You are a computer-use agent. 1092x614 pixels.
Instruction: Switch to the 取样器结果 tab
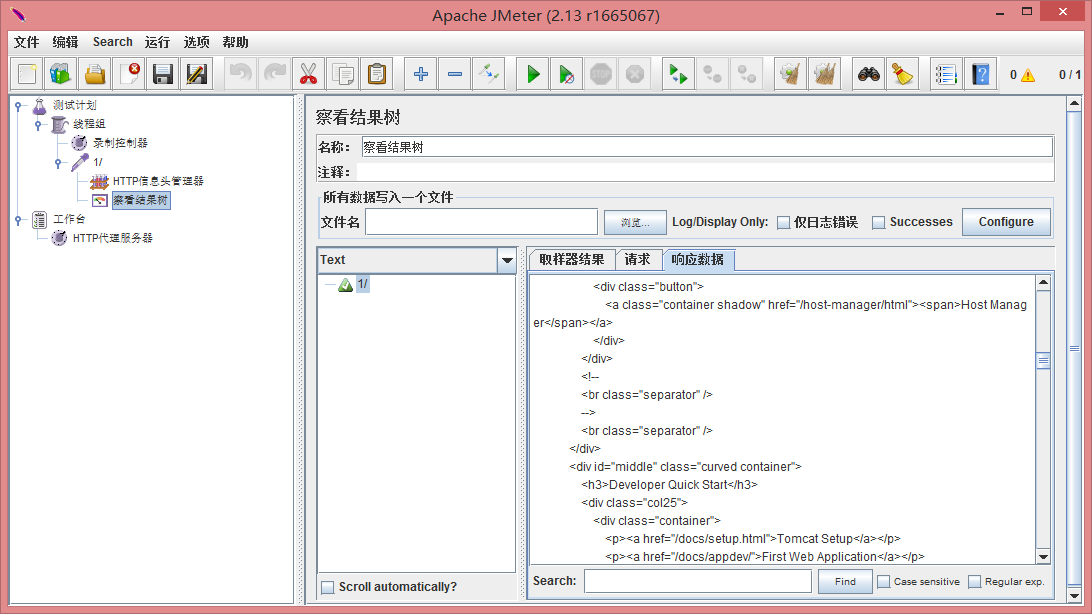(x=572, y=260)
